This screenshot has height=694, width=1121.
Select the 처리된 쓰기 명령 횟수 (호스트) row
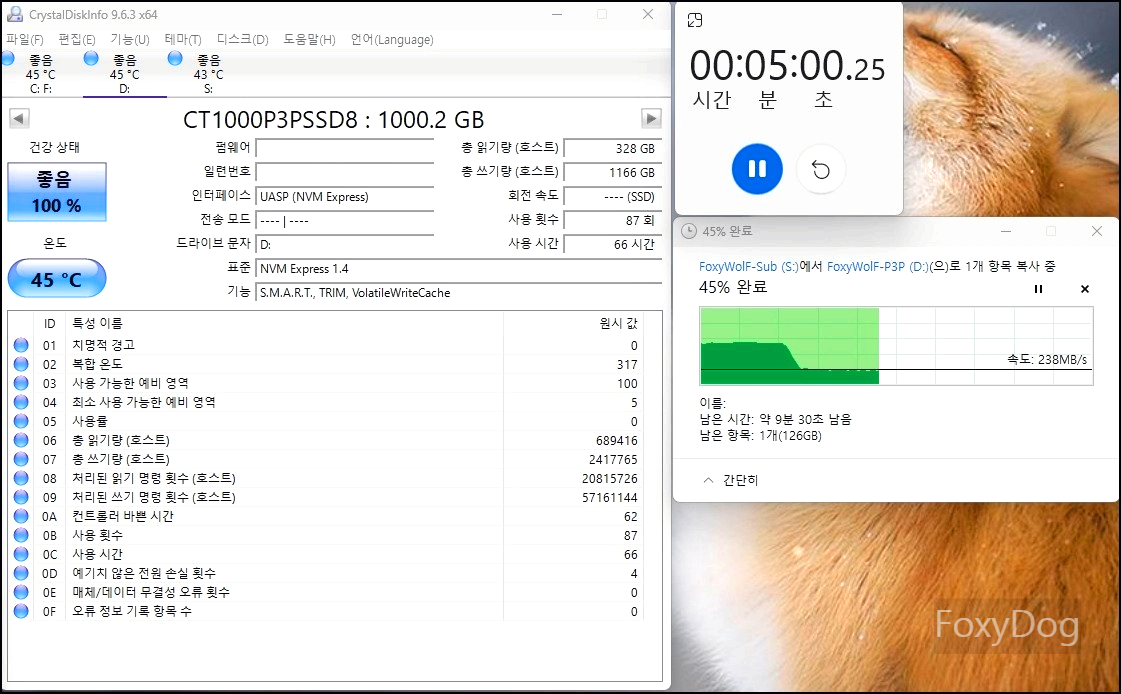click(x=326, y=497)
